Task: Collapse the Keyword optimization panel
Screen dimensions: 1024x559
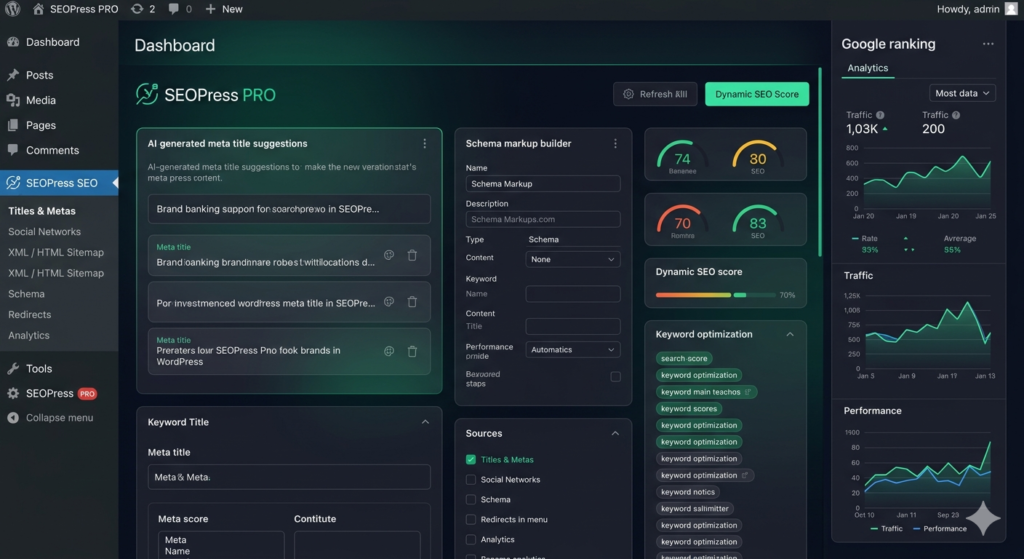Action: [790, 334]
